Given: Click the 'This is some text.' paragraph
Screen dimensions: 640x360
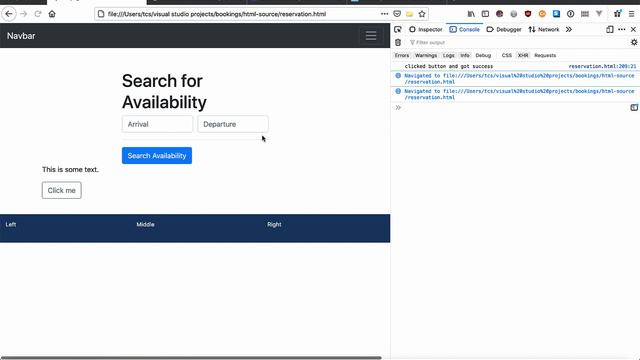Looking at the screenshot, I should point(70,169).
